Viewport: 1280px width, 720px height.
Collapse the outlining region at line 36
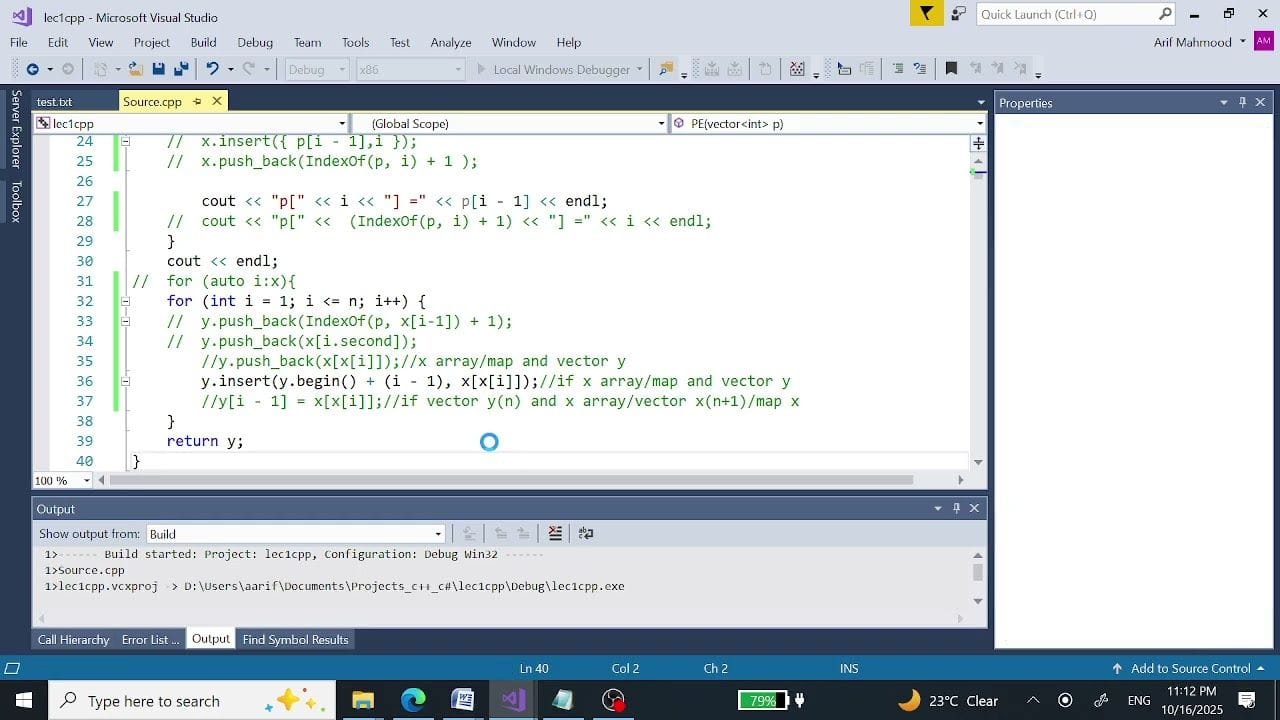125,381
